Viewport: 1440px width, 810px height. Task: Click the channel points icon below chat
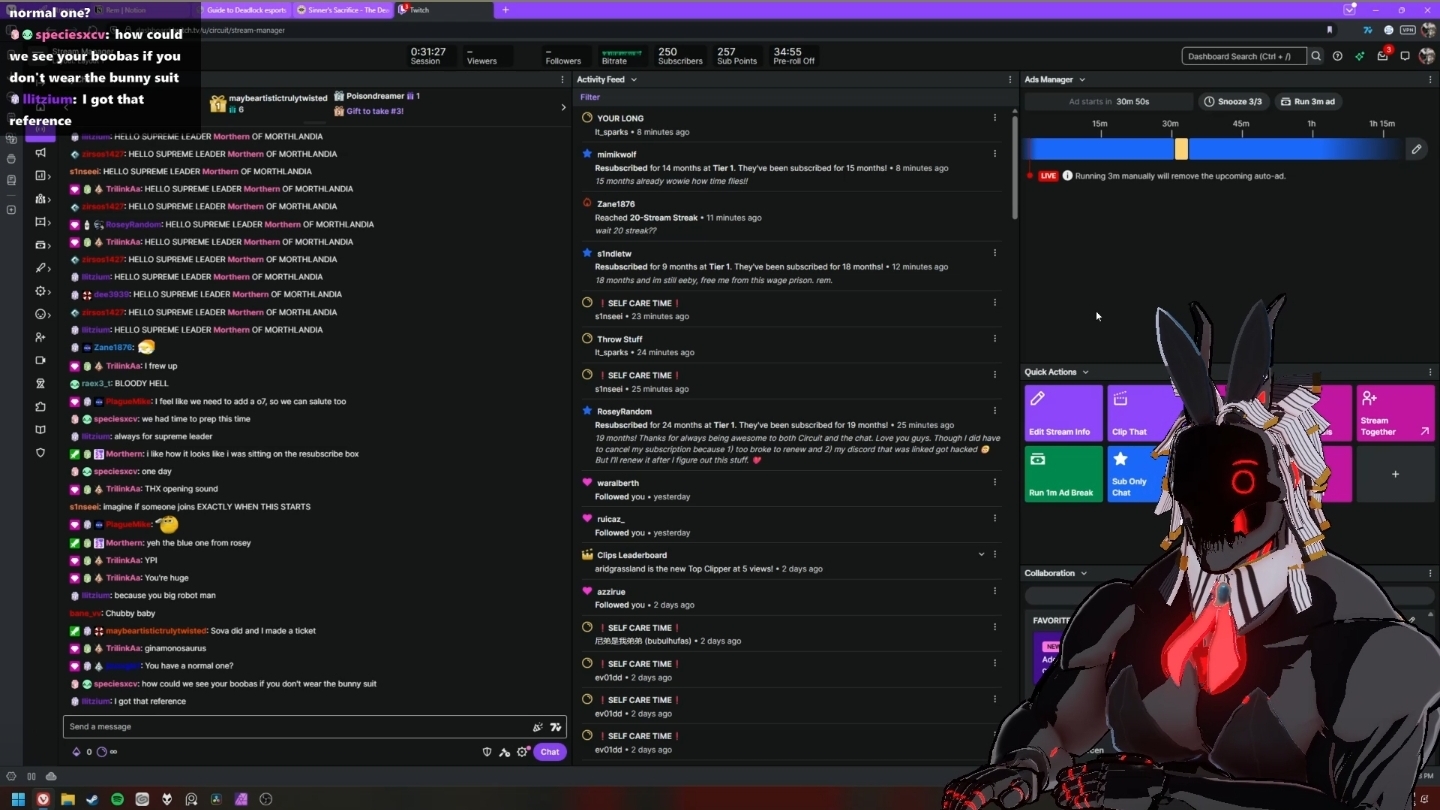click(x=102, y=752)
